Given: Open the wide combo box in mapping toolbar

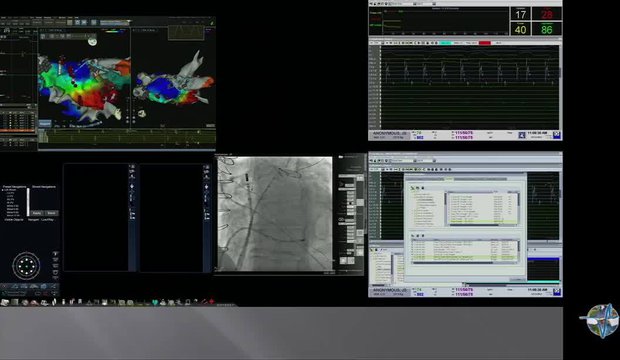Looking at the screenshot, I should tap(115, 23).
